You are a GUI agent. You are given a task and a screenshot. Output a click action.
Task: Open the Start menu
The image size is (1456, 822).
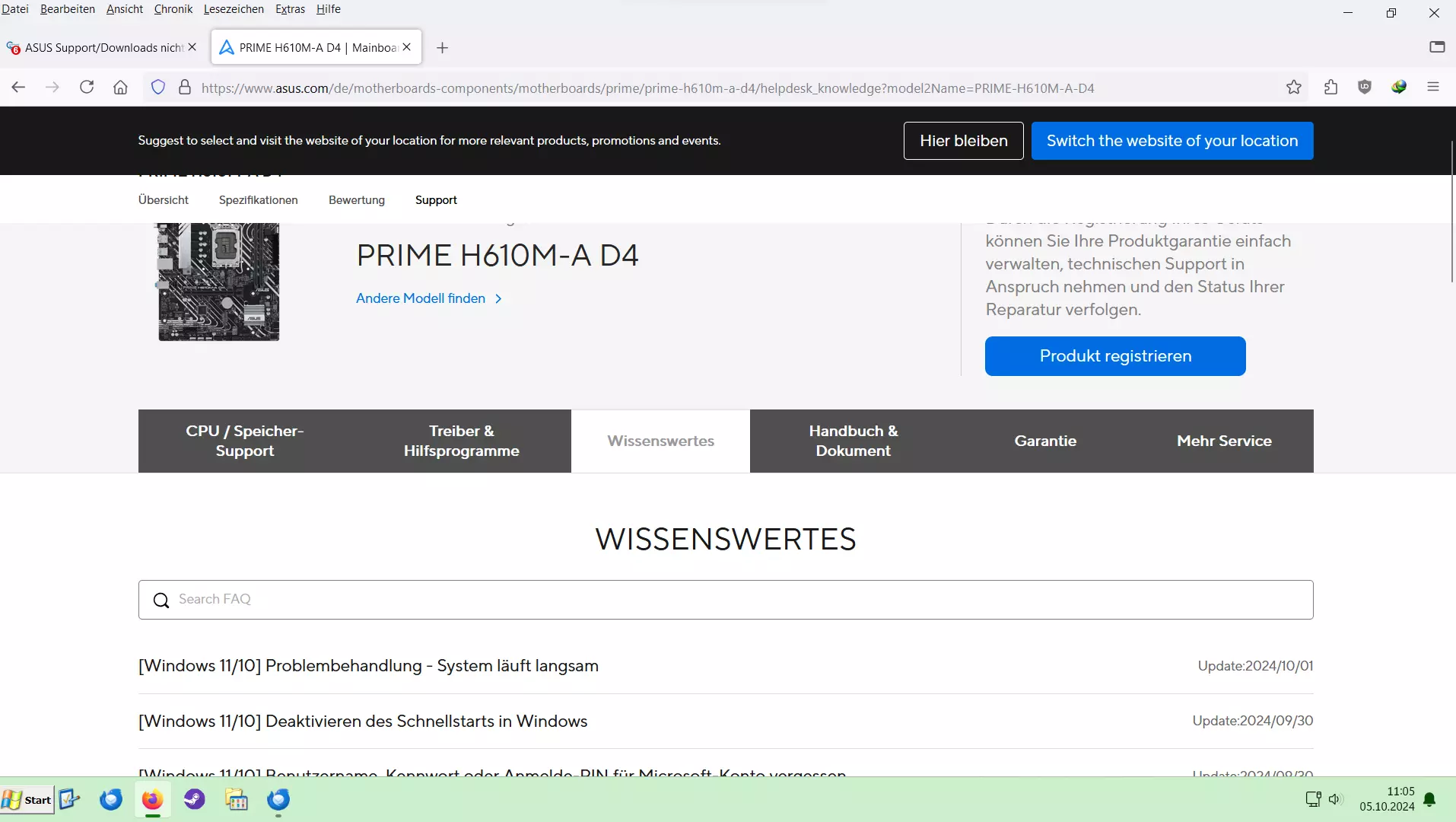click(x=27, y=800)
